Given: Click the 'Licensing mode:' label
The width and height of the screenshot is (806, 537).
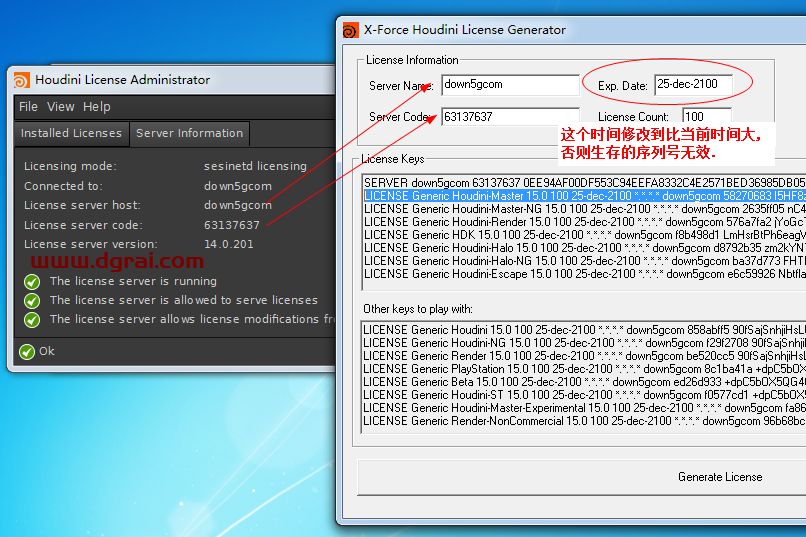Looking at the screenshot, I should (x=70, y=166).
